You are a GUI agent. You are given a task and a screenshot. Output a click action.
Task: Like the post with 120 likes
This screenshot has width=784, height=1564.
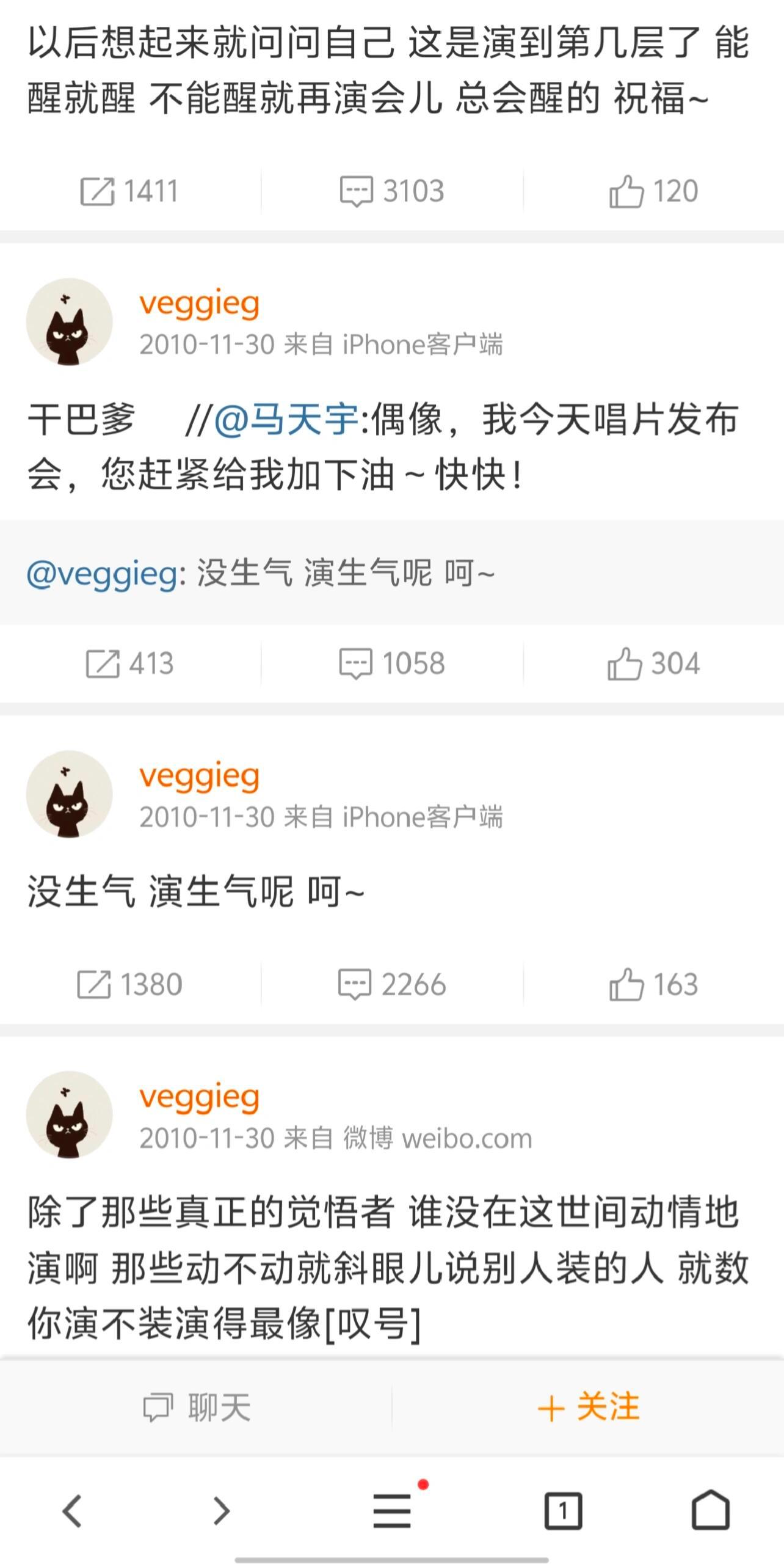(x=653, y=191)
